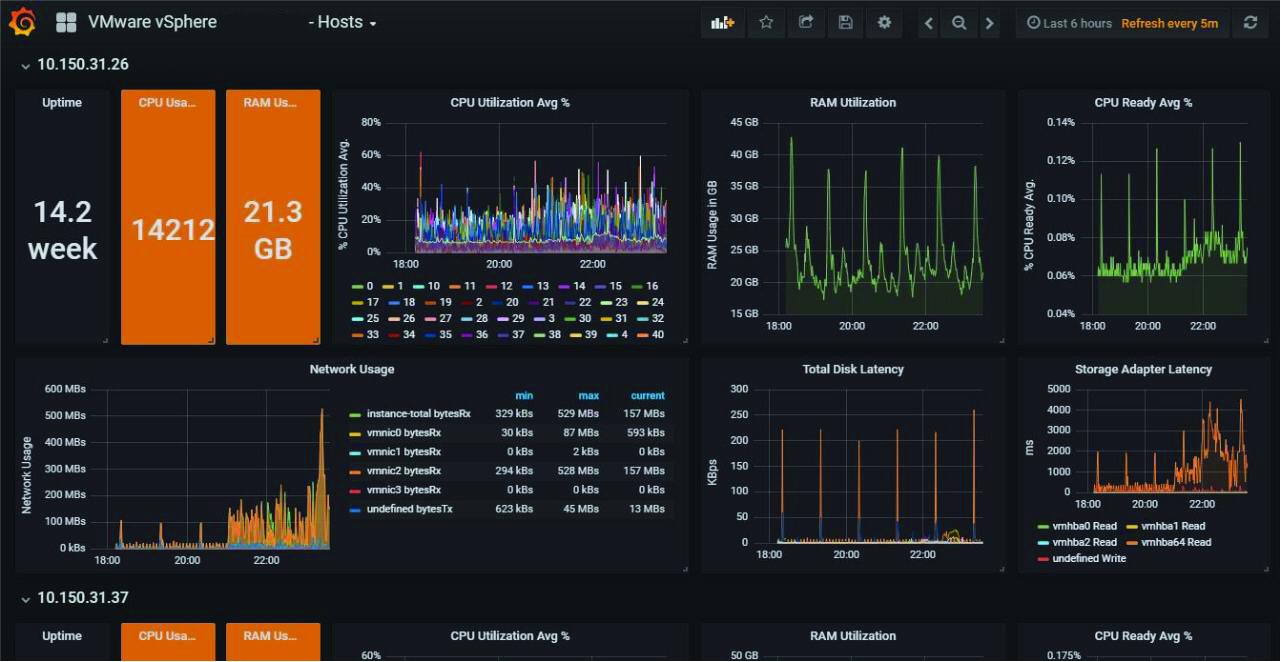Sort network legend by max column
This screenshot has height=662, width=1281.
coord(589,396)
